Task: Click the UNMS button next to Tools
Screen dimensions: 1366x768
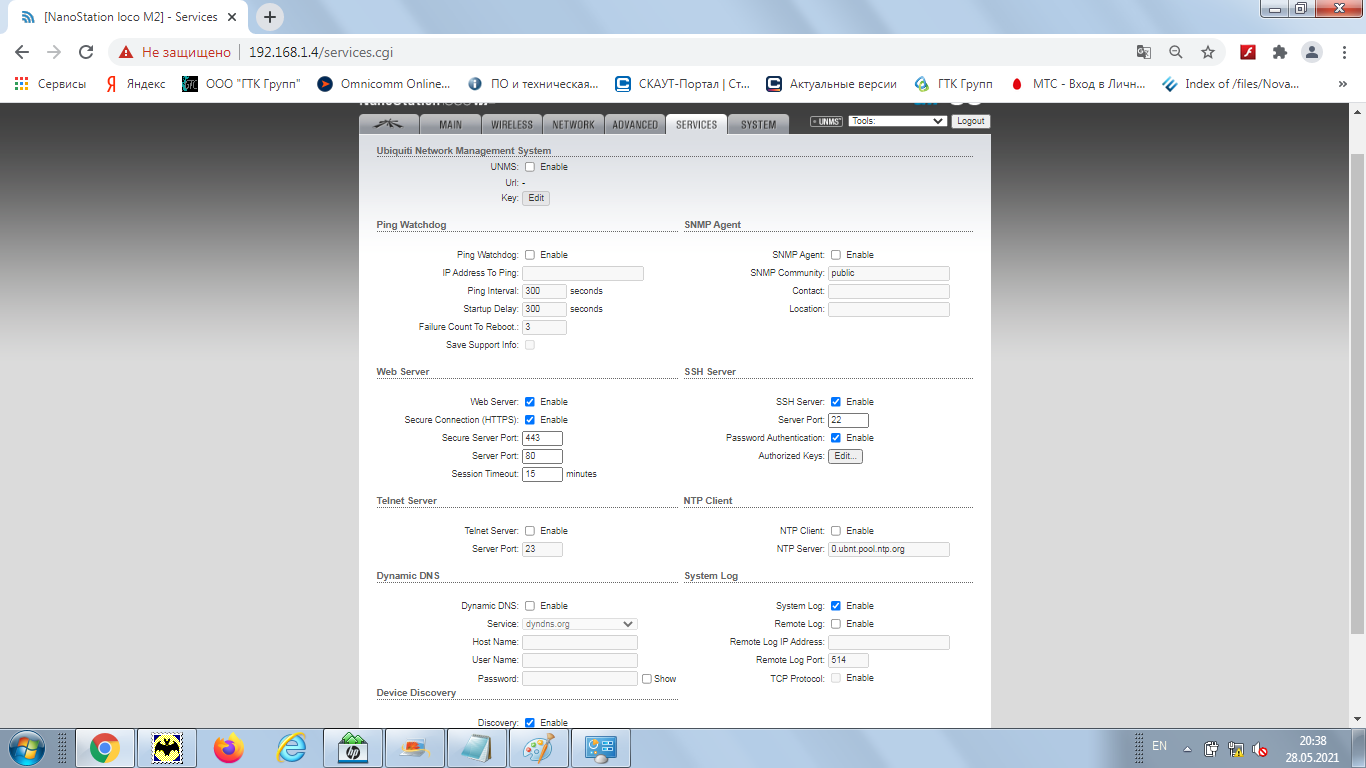Action: coord(826,121)
